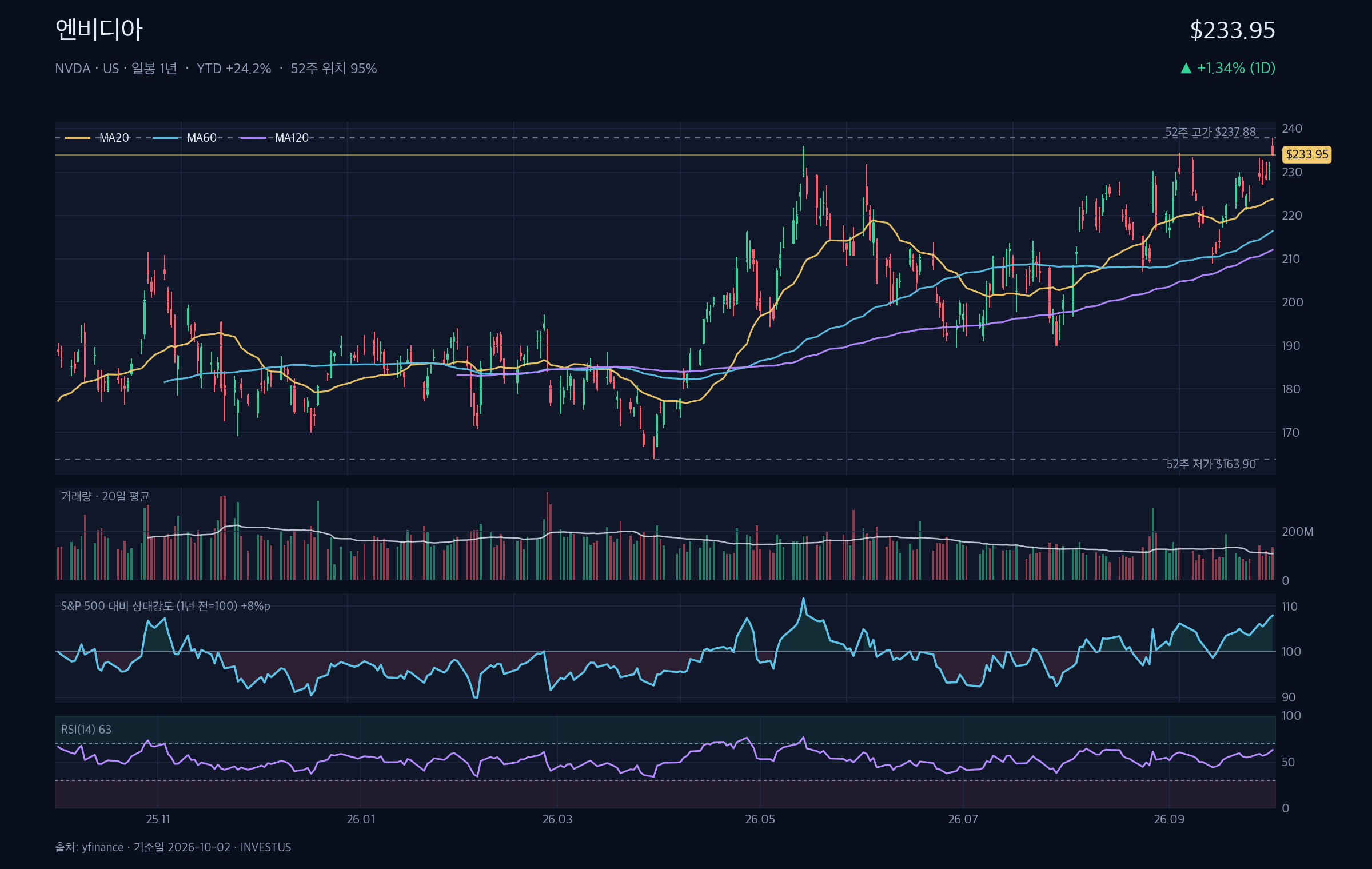This screenshot has height=869, width=1372.
Task: Click the 26.01 date axis label
Action: coord(361,819)
